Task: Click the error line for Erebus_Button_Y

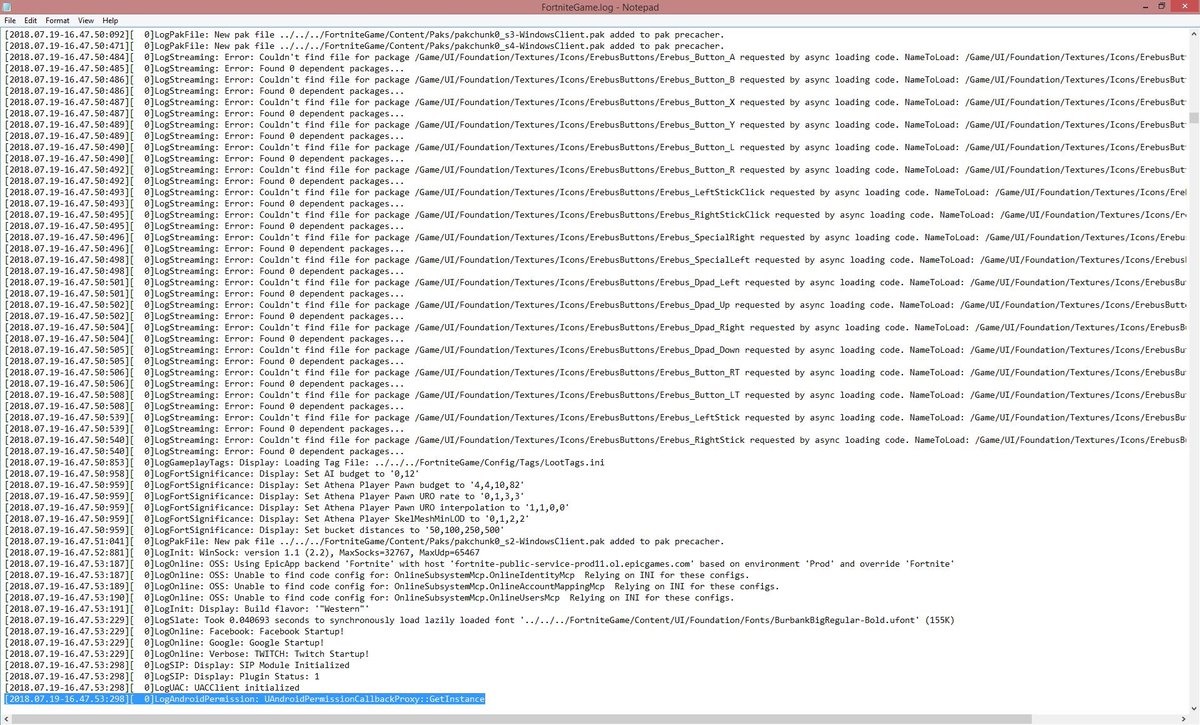Action: coord(597,124)
